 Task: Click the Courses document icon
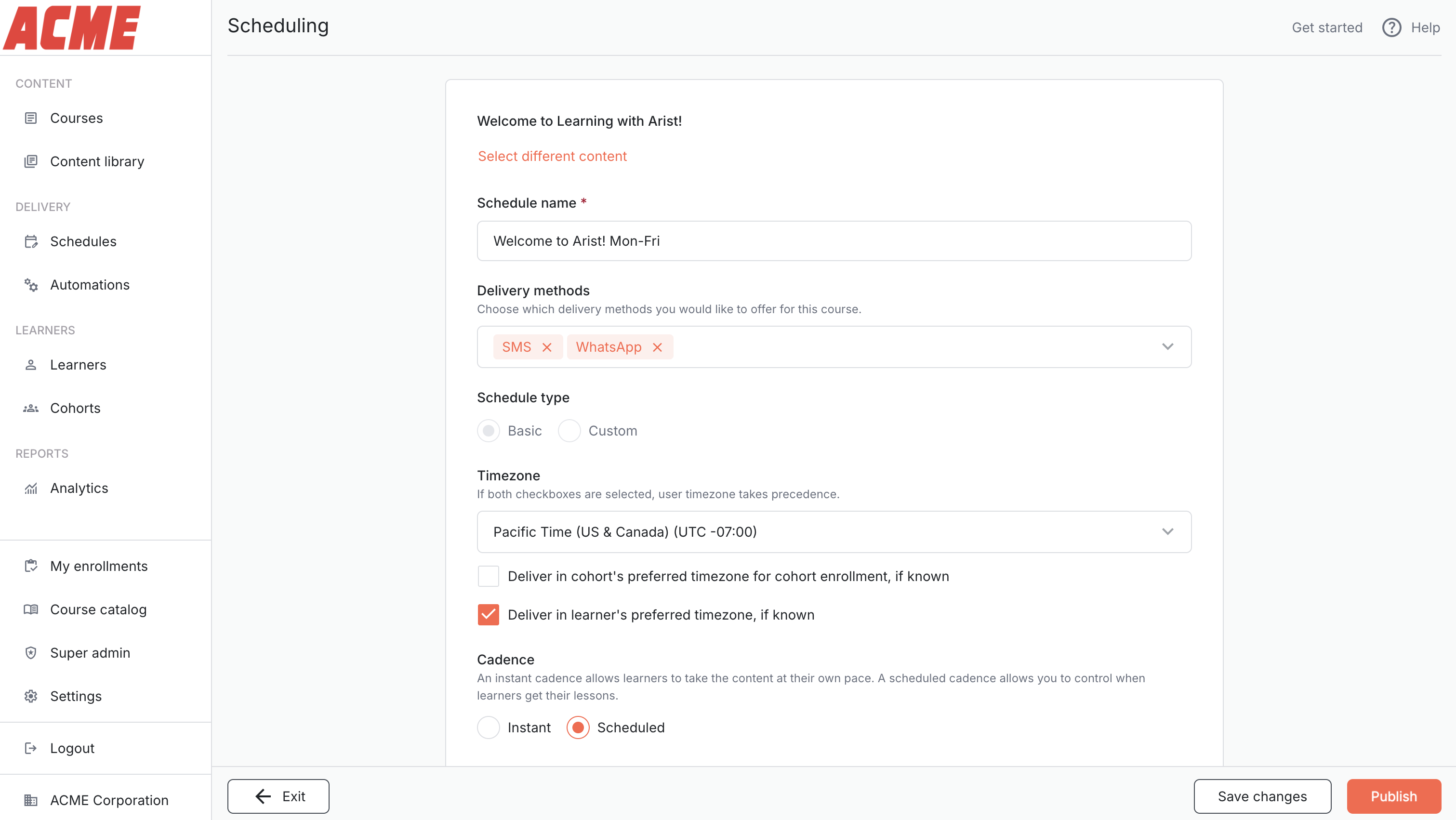[31, 118]
